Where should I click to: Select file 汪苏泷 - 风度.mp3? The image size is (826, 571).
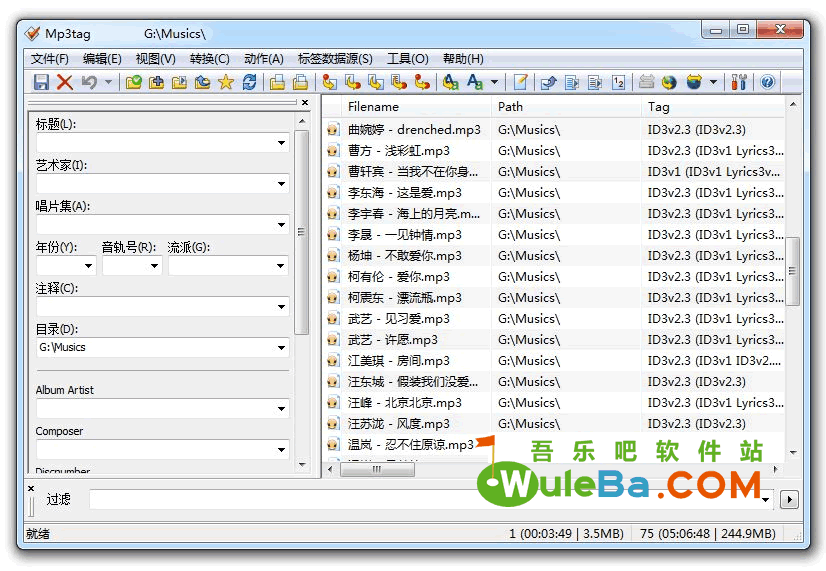399,424
